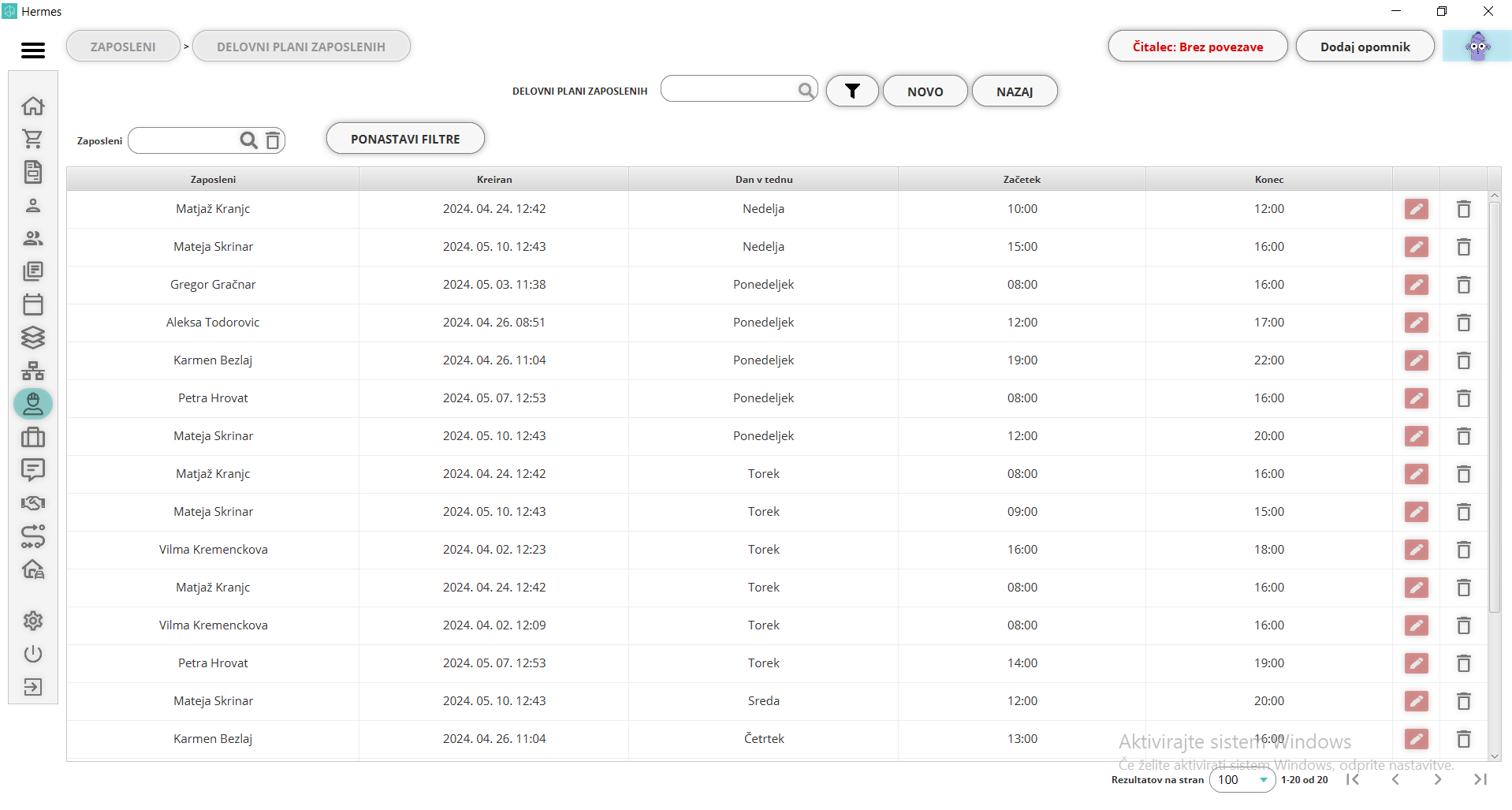Viewport: 1512px width, 810px height.
Task: Clear Zaposleni filter with trash icon
Action: pos(273,140)
